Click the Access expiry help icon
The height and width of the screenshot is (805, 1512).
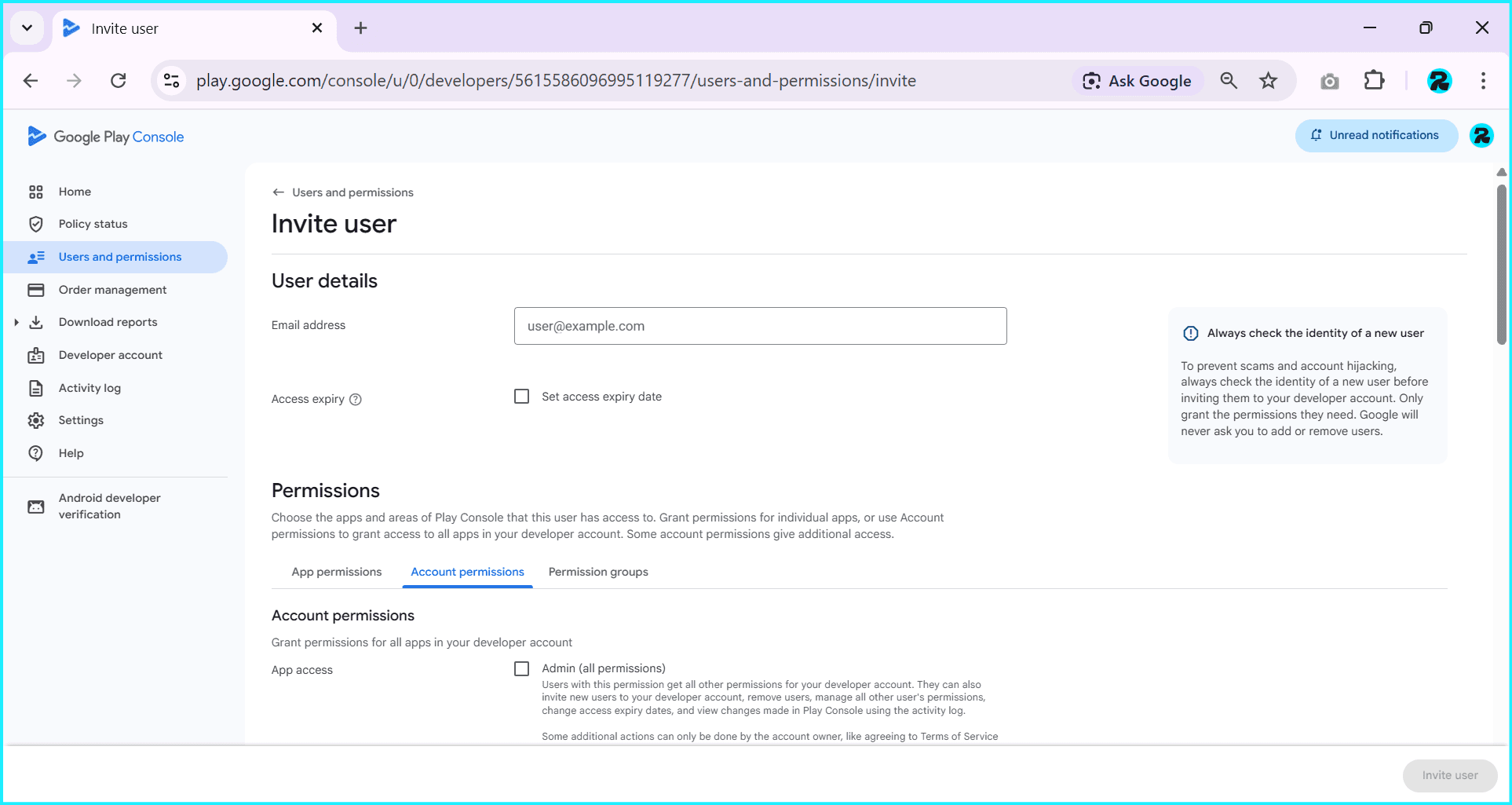pyautogui.click(x=356, y=399)
